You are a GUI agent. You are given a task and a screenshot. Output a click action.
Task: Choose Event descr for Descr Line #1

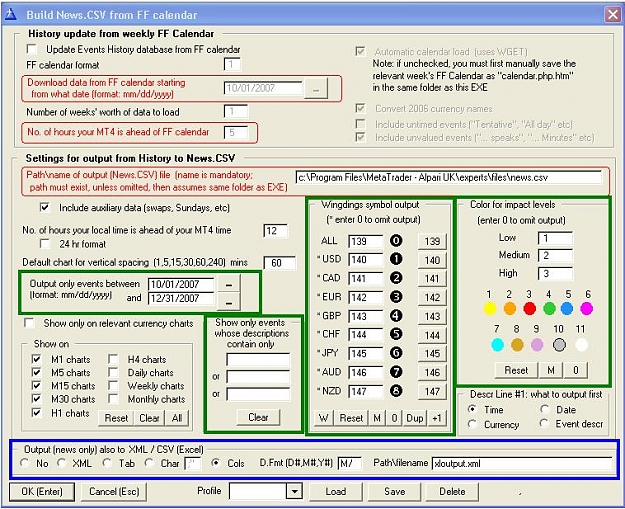544,424
